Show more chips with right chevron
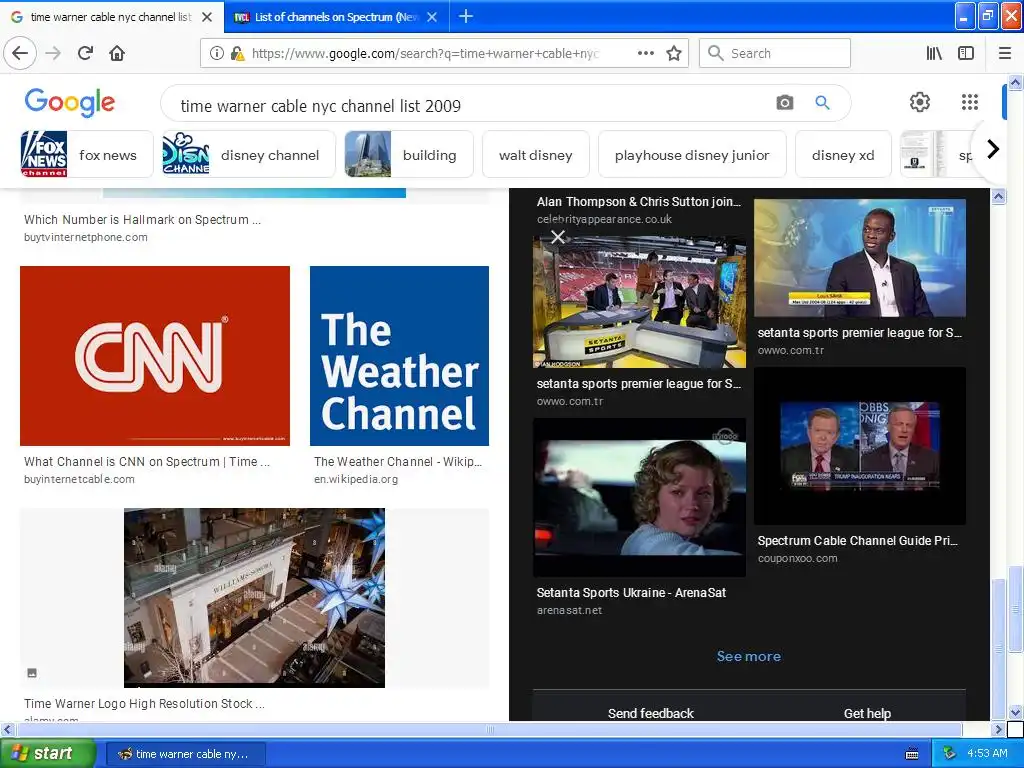Viewport: 1024px width, 768px height. 993,150
